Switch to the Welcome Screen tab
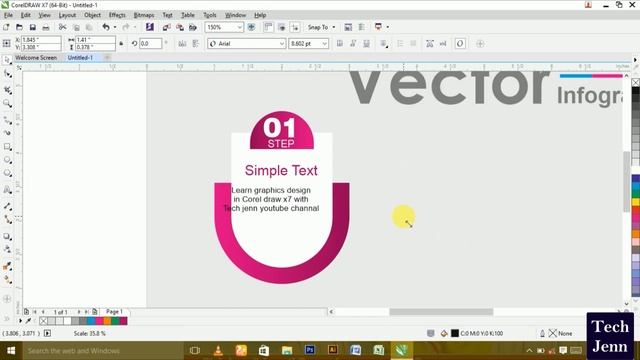Viewport: 640px width, 360px height. 36,58
